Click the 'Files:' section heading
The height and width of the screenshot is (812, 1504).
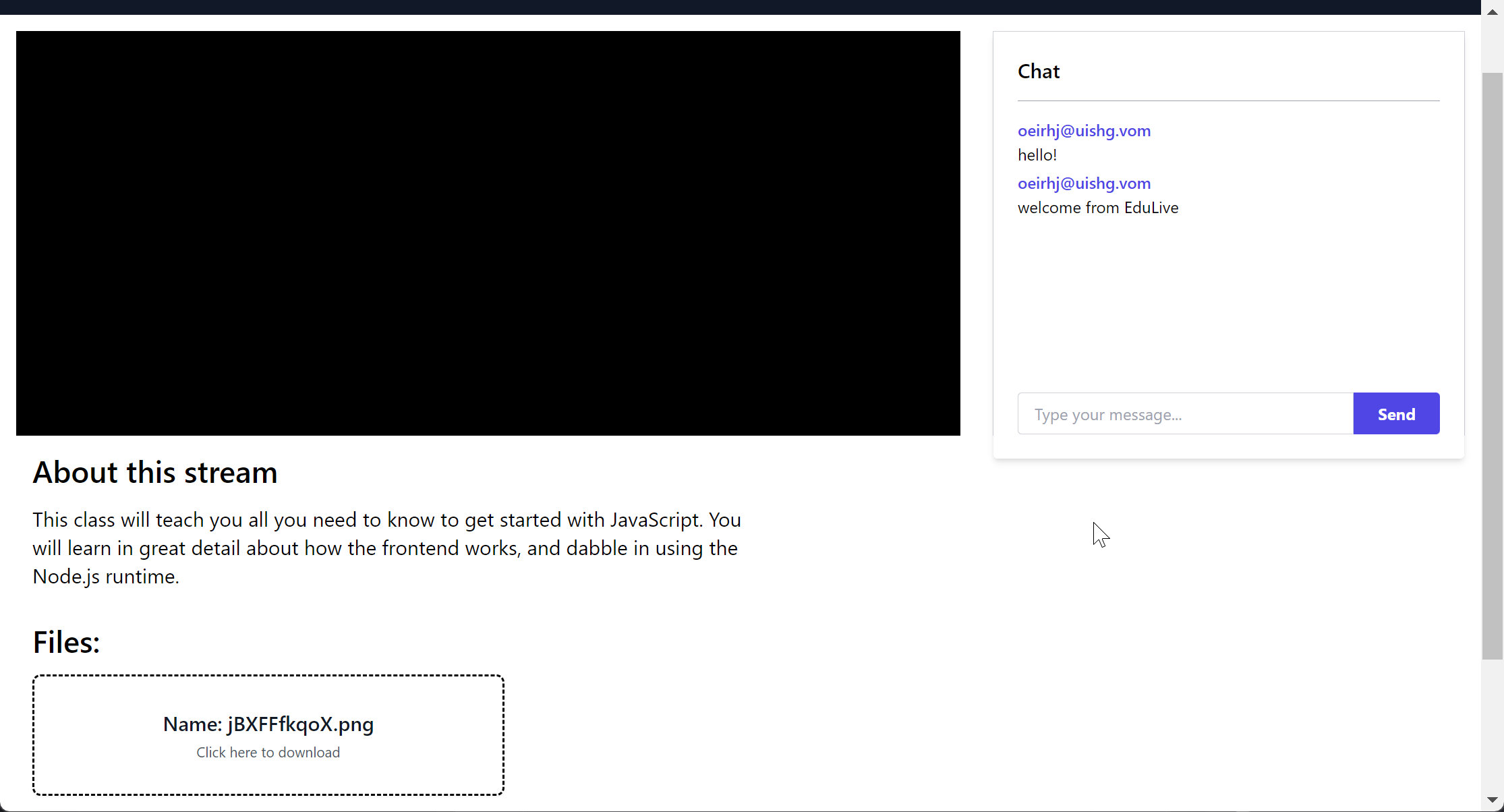pyautogui.click(x=66, y=642)
